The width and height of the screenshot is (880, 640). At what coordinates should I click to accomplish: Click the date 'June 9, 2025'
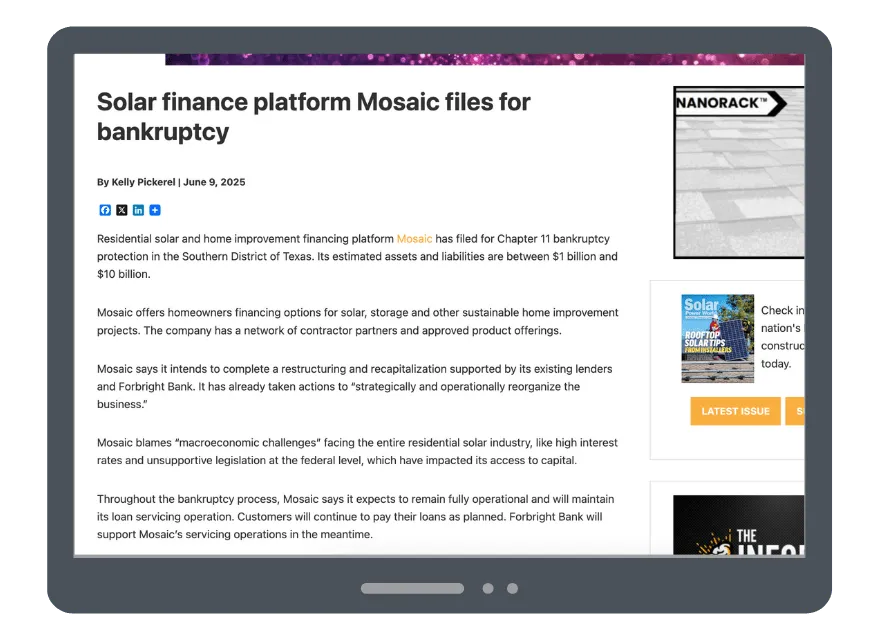tap(214, 182)
